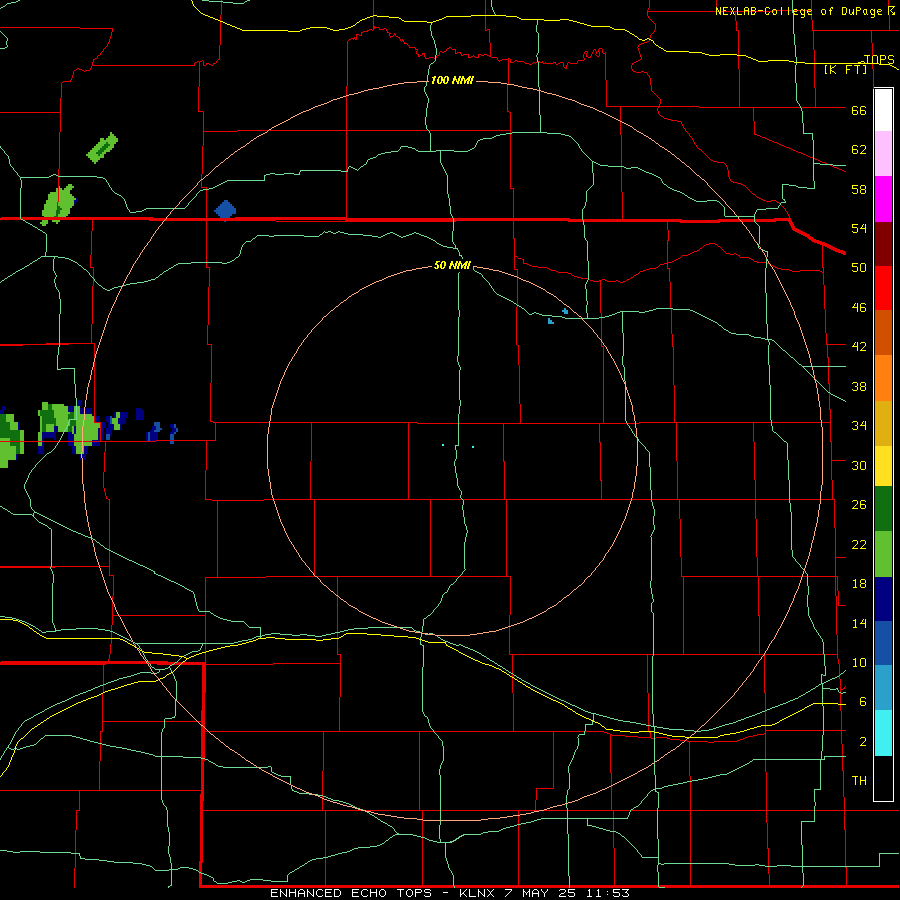This screenshot has height=900, width=900.
Task: Click the '62' legend value
Action: coord(859,149)
